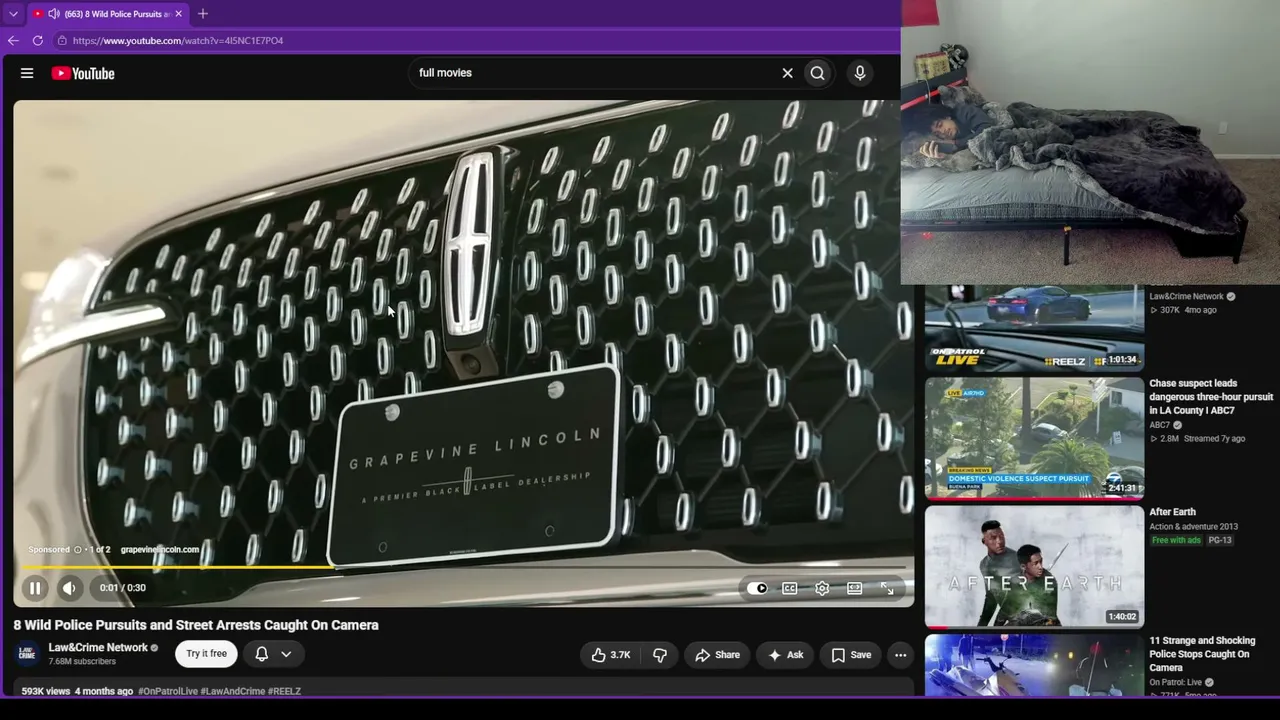Select the YouTube URL address bar
Screen dimensions: 1280x720
tap(178, 41)
